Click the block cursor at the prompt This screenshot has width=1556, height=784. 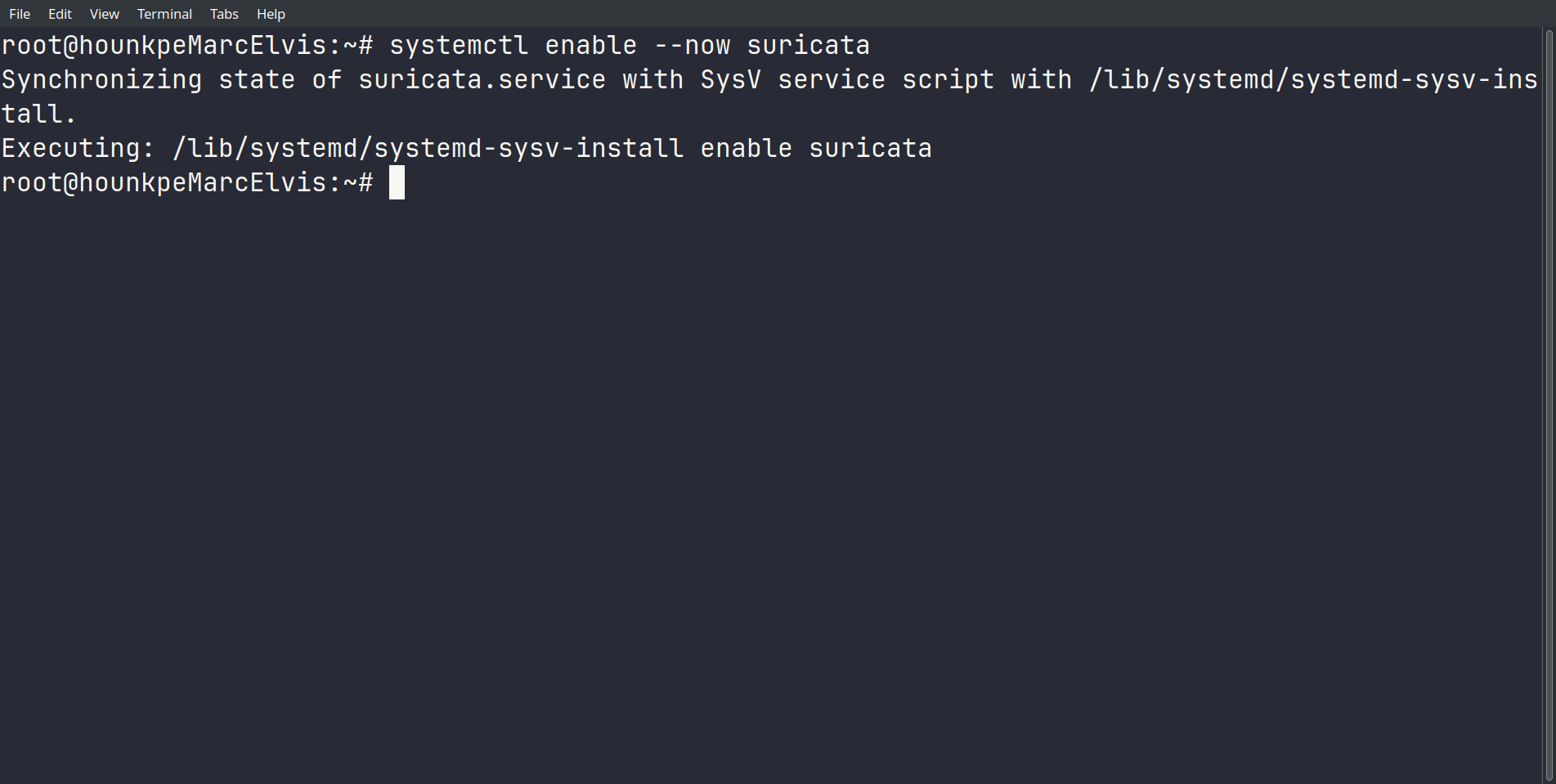click(x=397, y=182)
